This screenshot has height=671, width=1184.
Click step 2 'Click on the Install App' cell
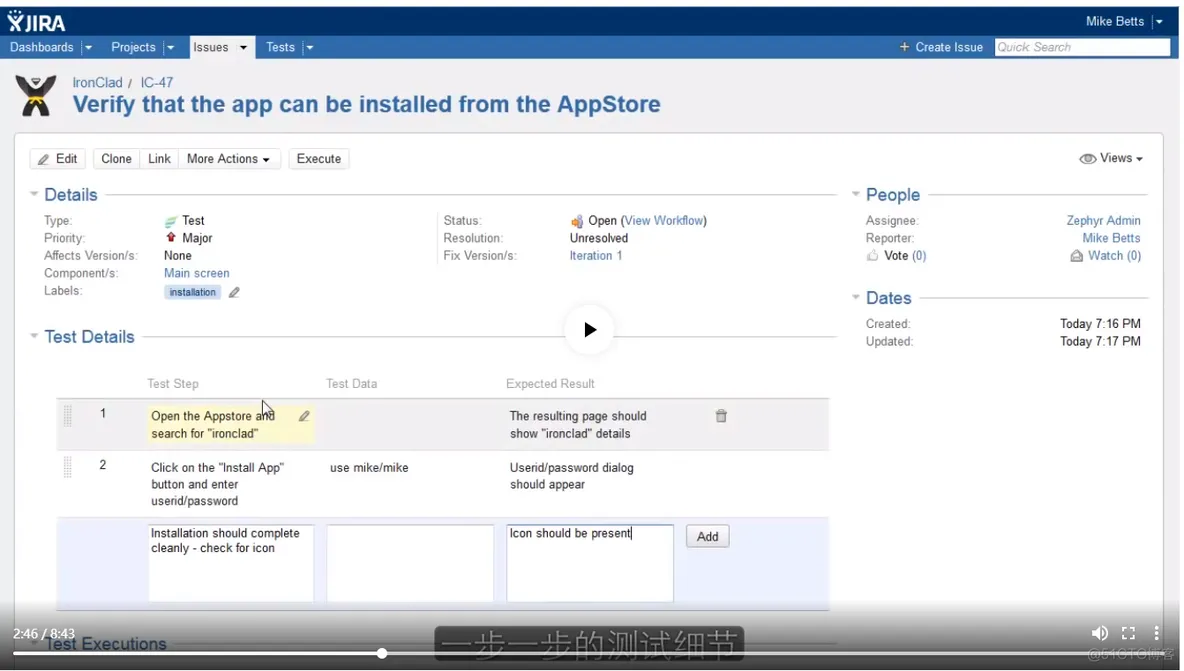point(217,485)
